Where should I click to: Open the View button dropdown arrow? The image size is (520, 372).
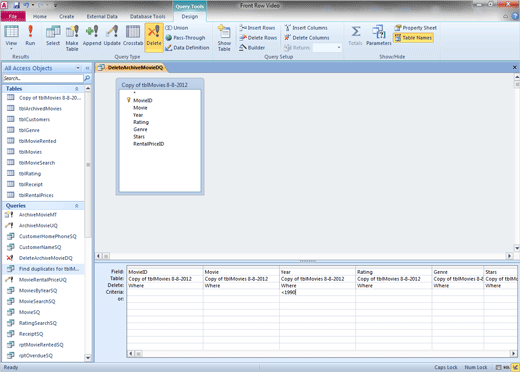pyautogui.click(x=11, y=49)
